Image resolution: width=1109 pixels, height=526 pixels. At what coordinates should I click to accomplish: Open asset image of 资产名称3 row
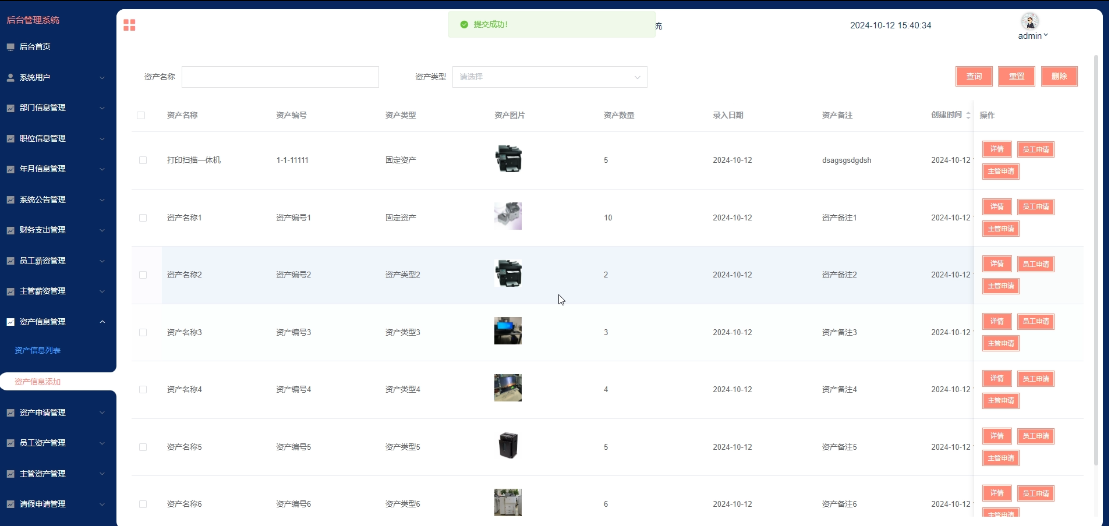coord(508,331)
